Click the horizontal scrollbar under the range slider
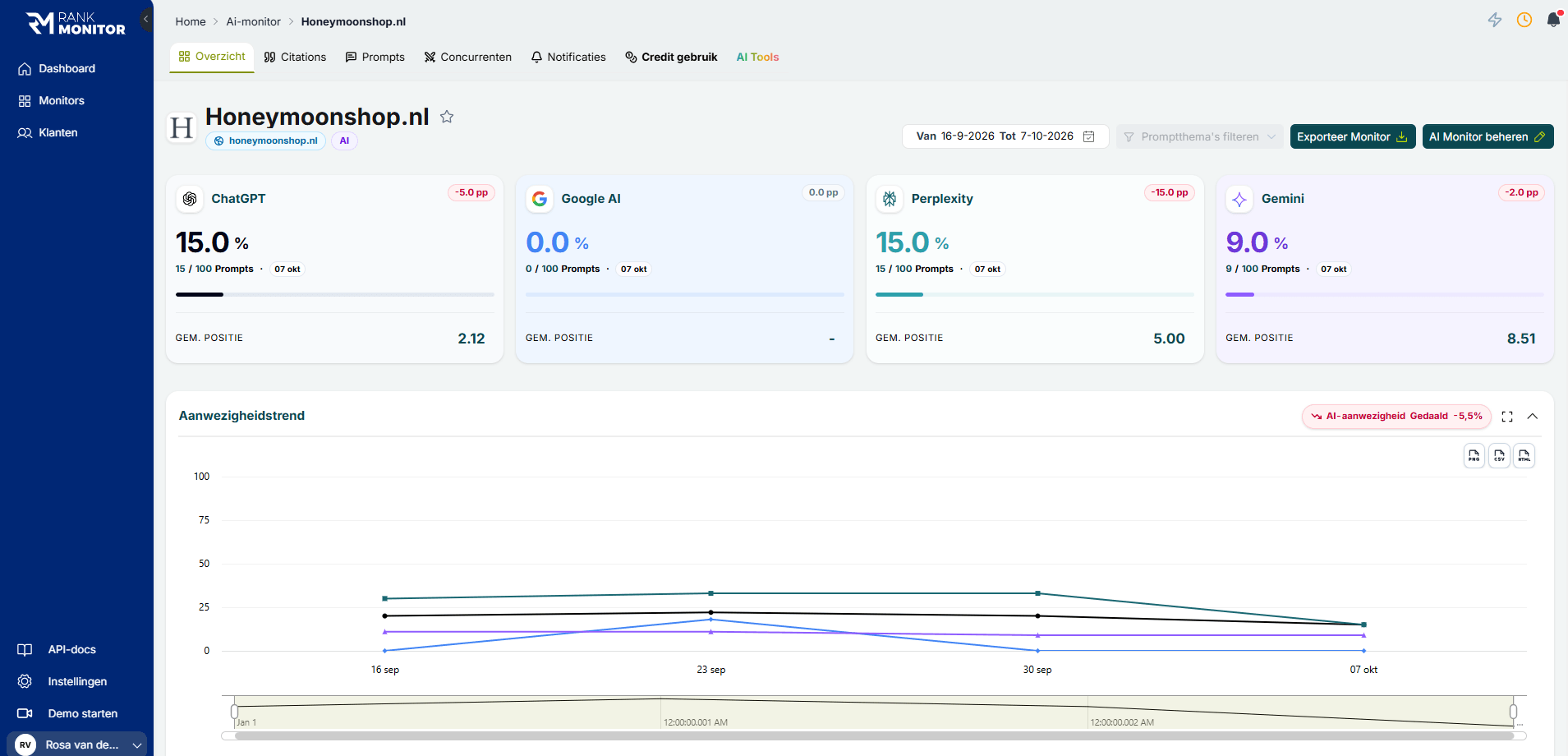The height and width of the screenshot is (756, 1568). coord(874,736)
